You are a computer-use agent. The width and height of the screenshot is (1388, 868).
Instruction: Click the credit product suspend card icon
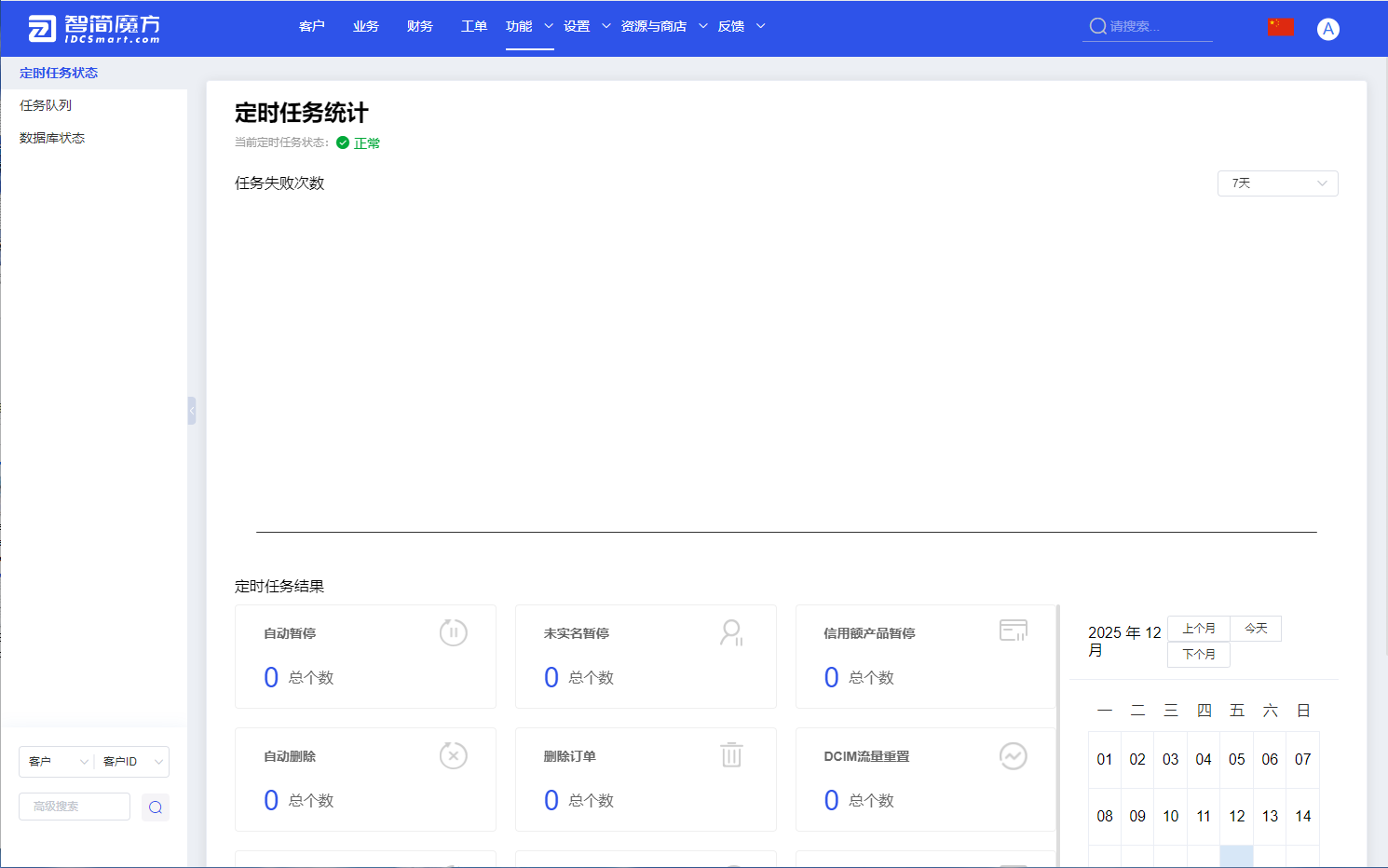(x=1013, y=631)
